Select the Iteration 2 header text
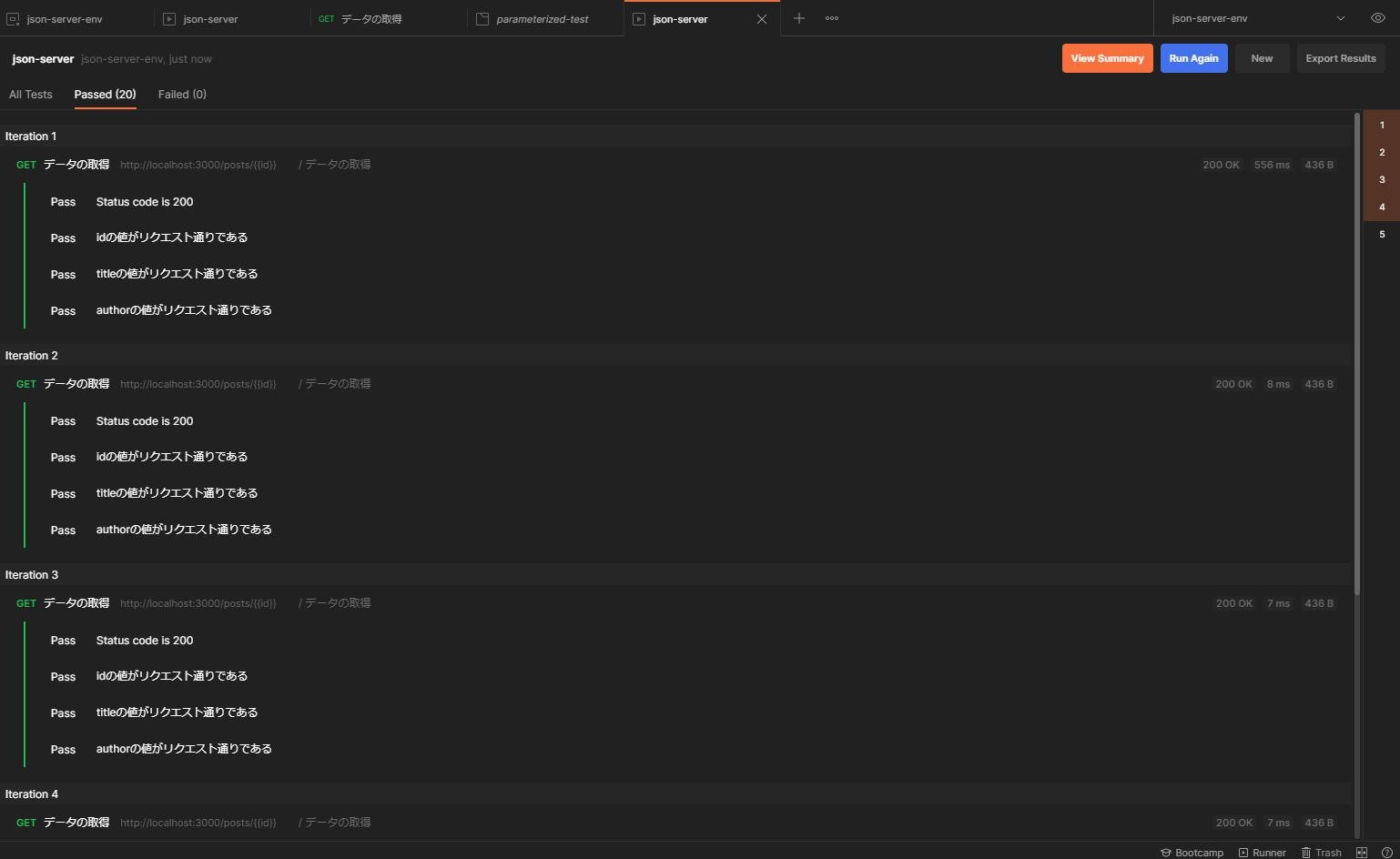 click(32, 356)
